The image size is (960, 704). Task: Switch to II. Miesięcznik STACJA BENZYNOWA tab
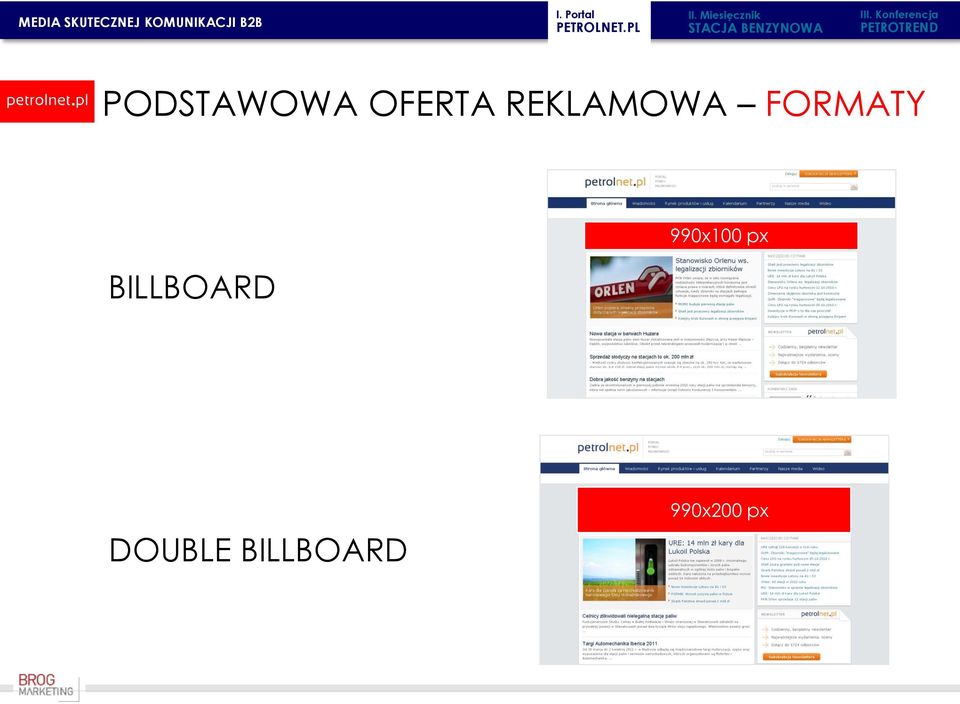(755, 22)
